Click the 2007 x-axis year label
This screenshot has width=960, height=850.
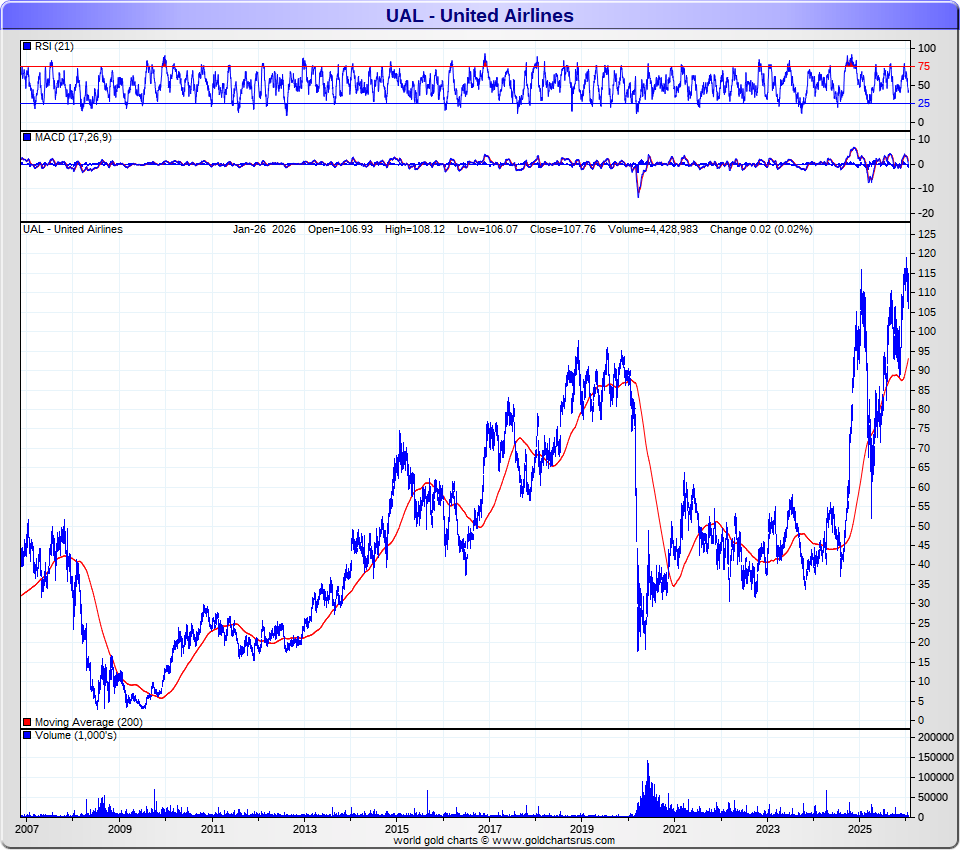pyautogui.click(x=26, y=829)
